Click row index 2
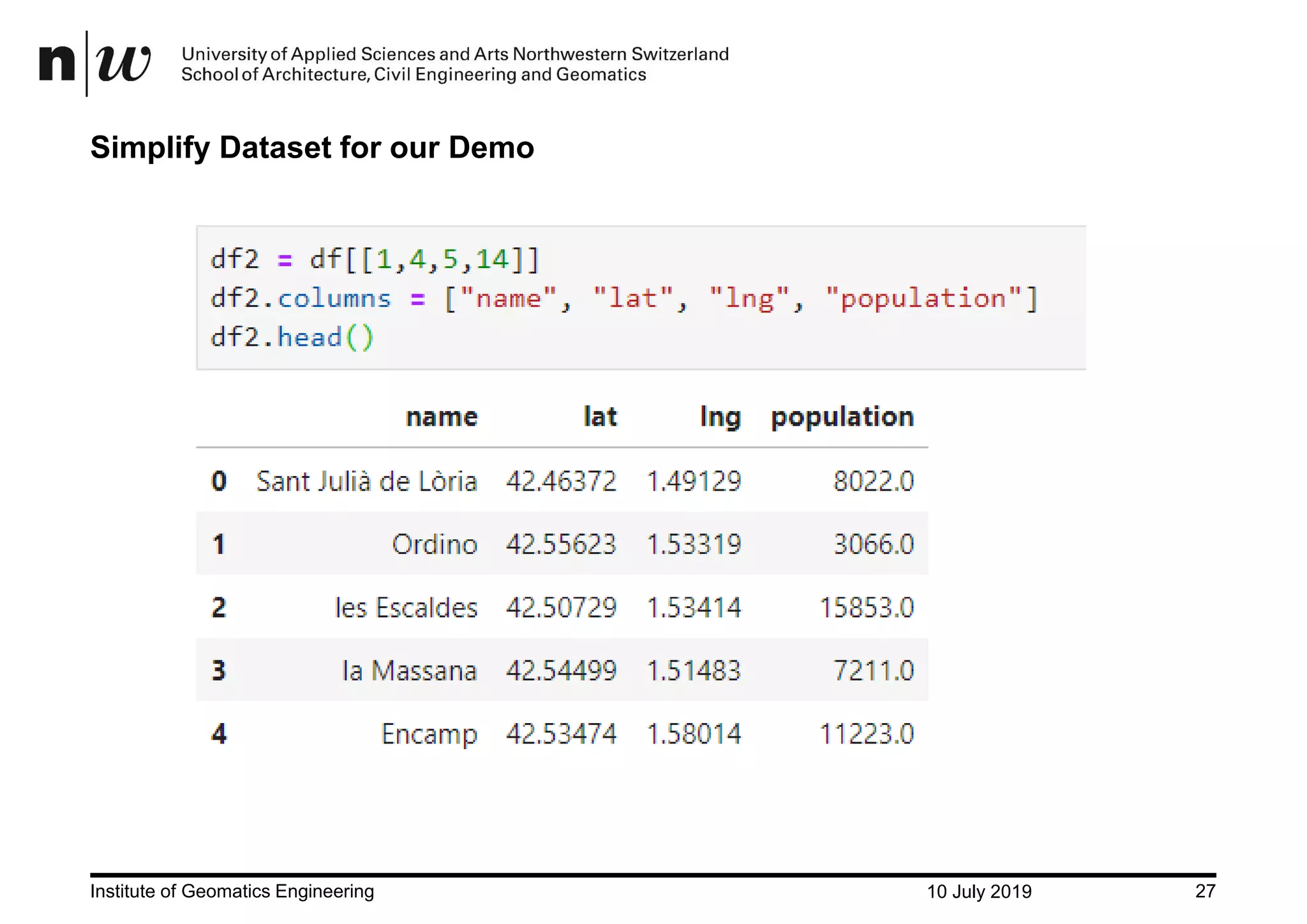This screenshot has width=1307, height=924. 219,607
